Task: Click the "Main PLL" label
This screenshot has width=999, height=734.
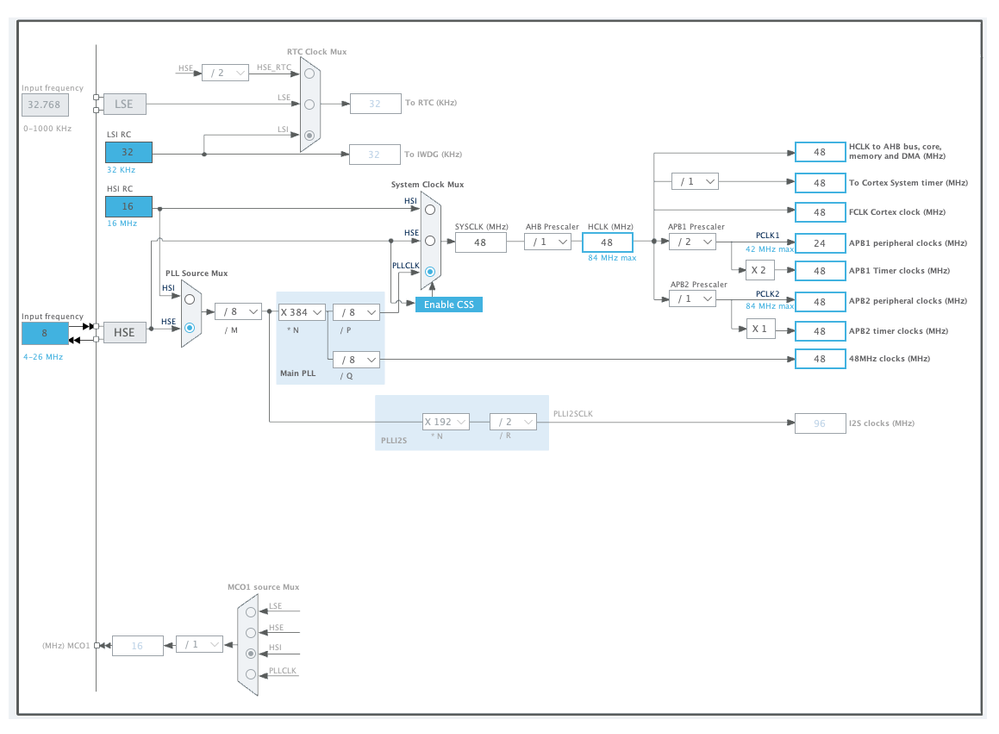Action: pyautogui.click(x=298, y=373)
